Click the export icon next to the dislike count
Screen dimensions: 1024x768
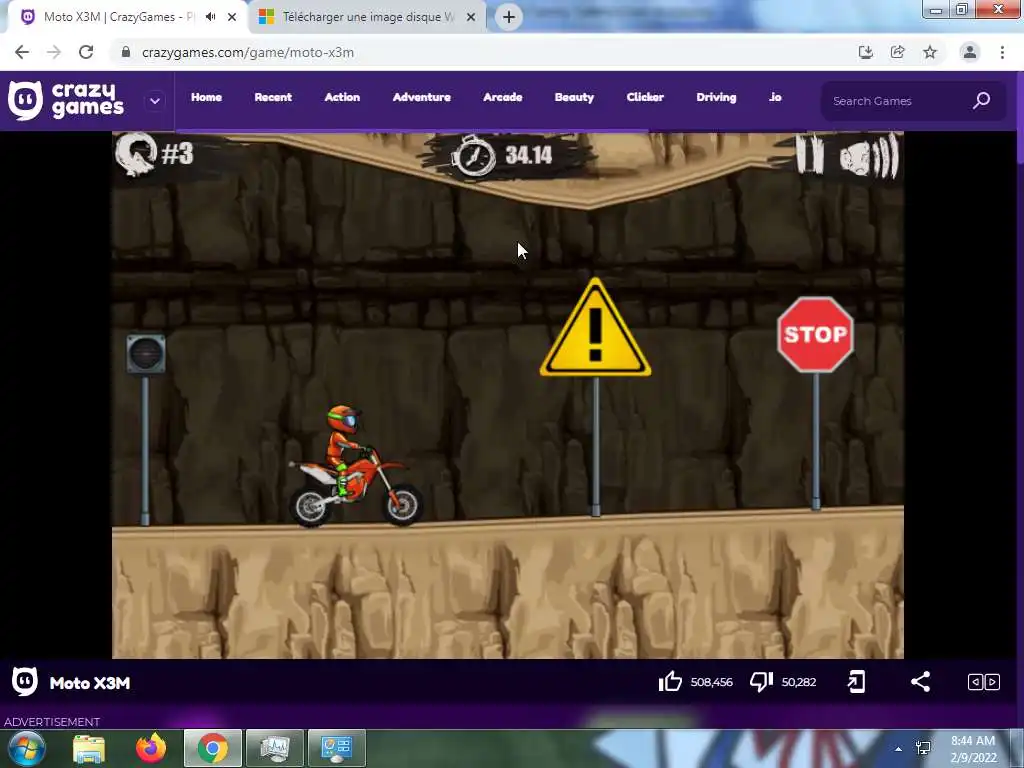click(856, 682)
